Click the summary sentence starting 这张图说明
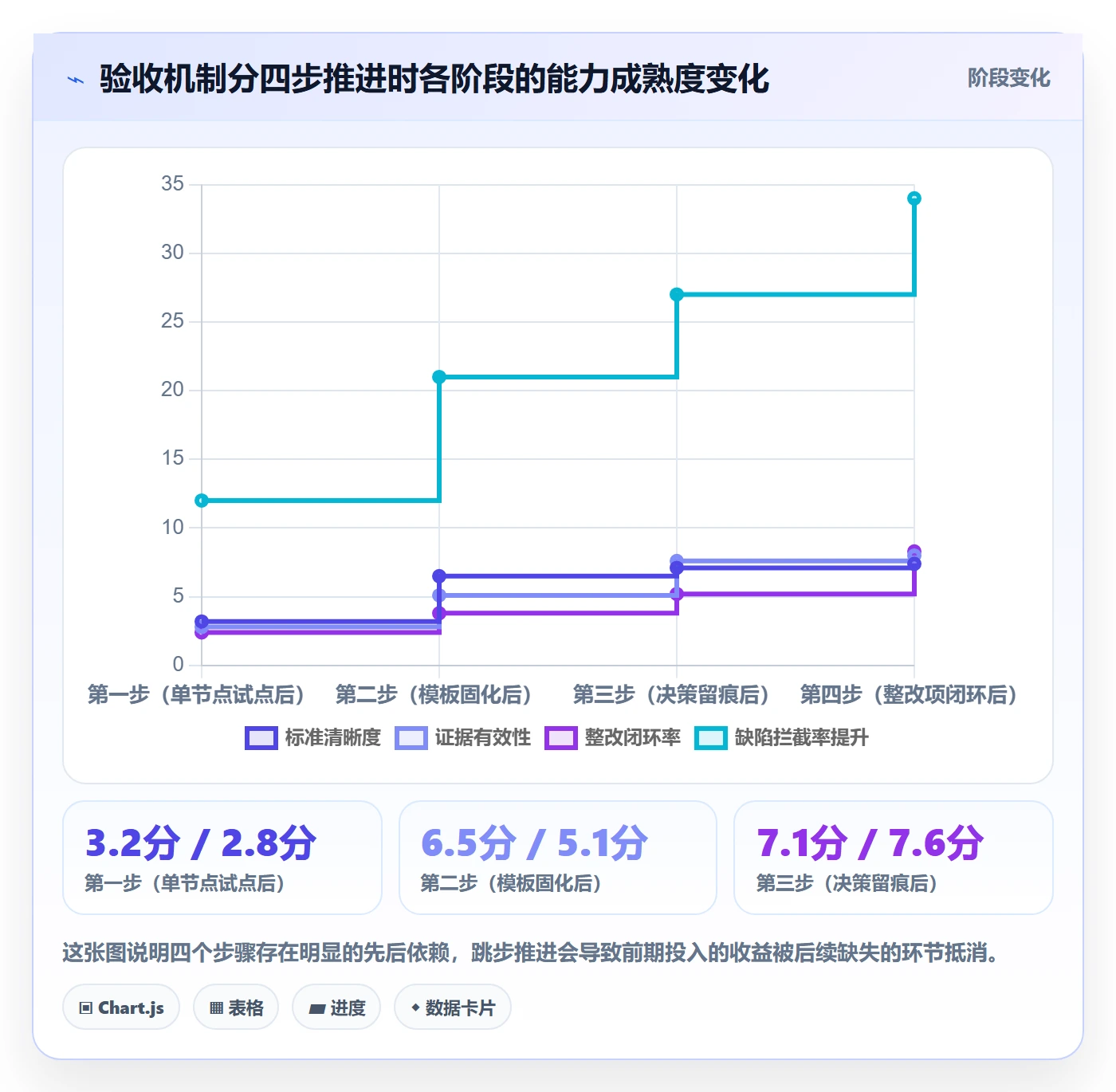Viewport: 1116px width, 1092px height. [532, 953]
